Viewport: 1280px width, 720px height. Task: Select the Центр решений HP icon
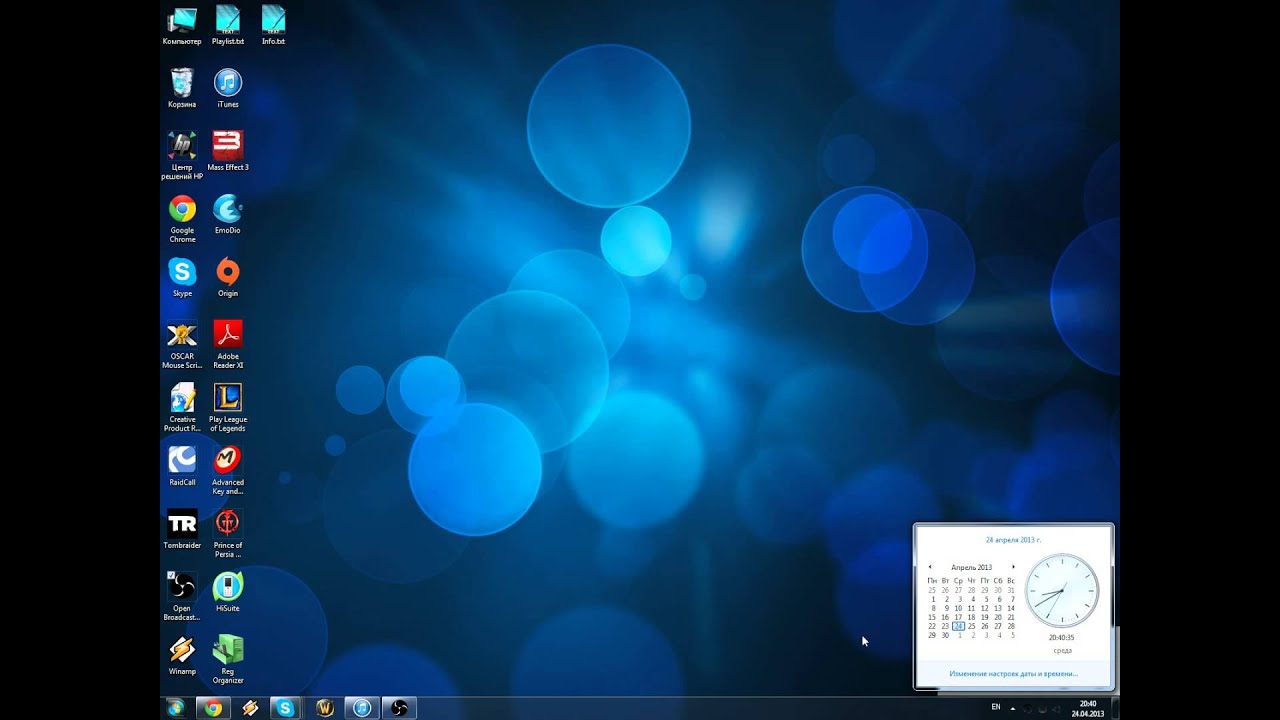coord(182,155)
